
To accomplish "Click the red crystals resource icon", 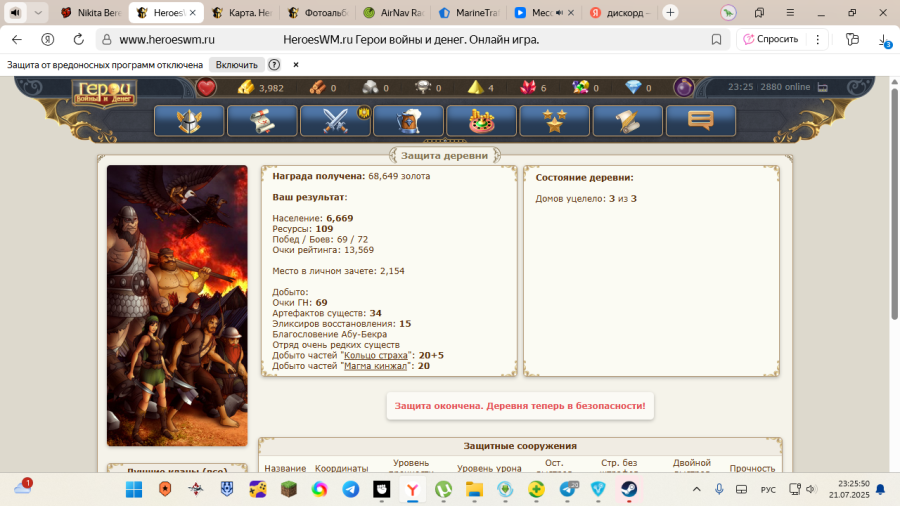I will (528, 88).
